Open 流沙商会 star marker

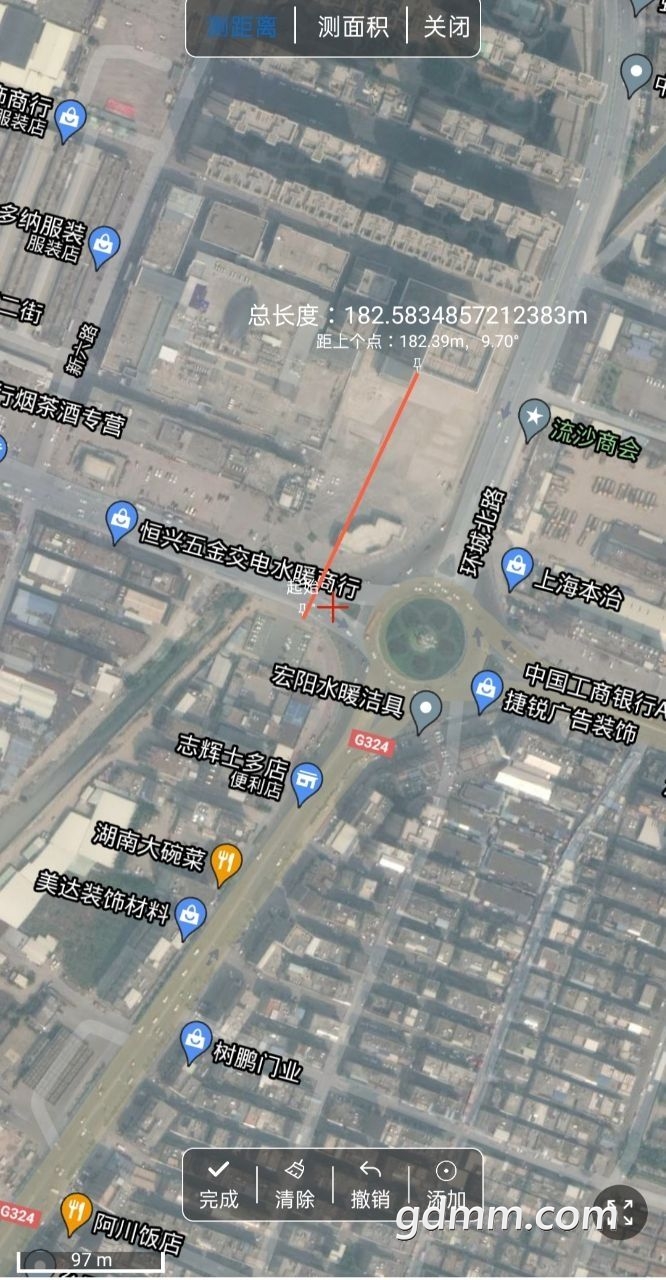(535, 421)
